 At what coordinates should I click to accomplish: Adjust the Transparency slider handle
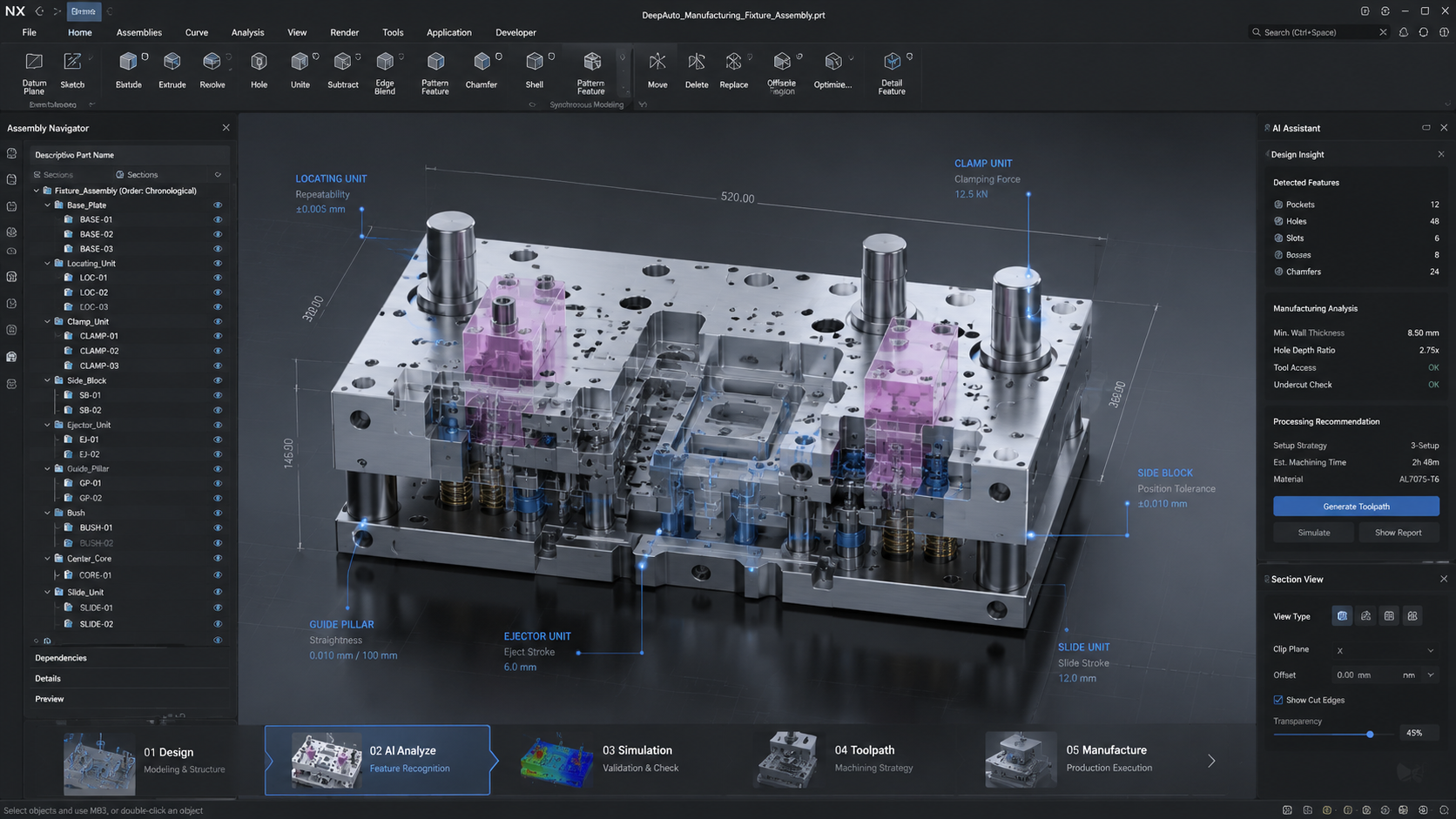(x=1370, y=735)
